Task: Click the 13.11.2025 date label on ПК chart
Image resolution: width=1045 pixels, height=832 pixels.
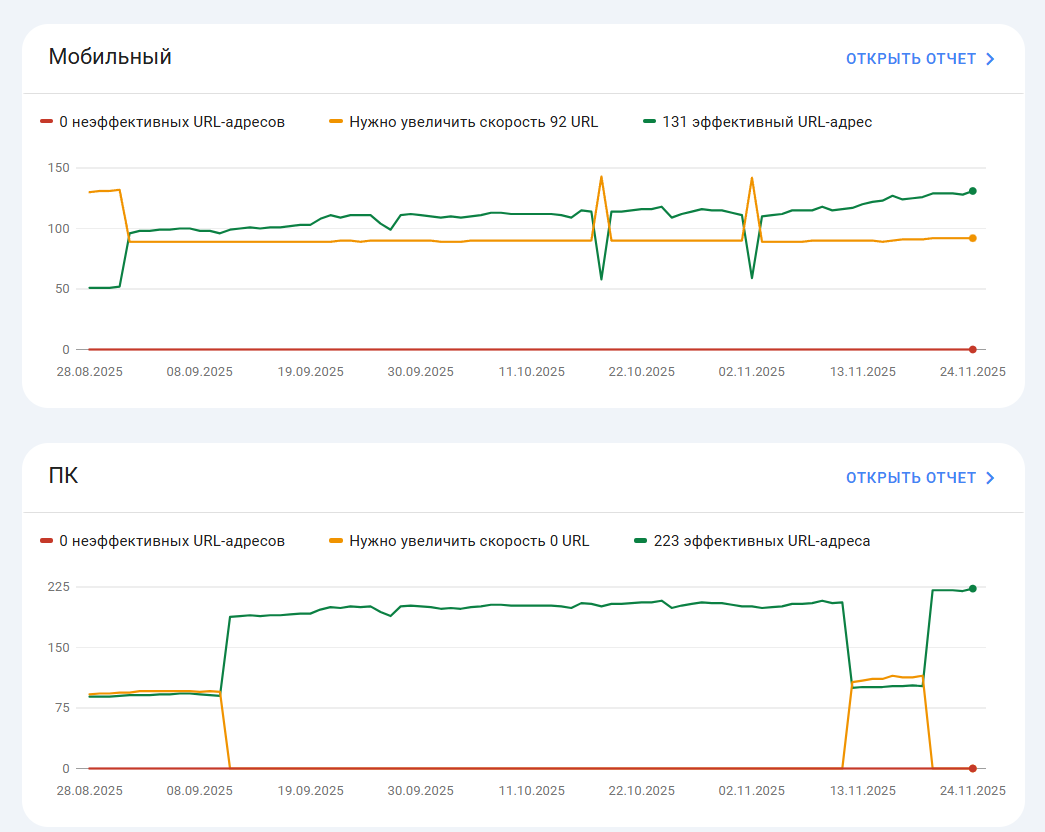Action: 863,791
